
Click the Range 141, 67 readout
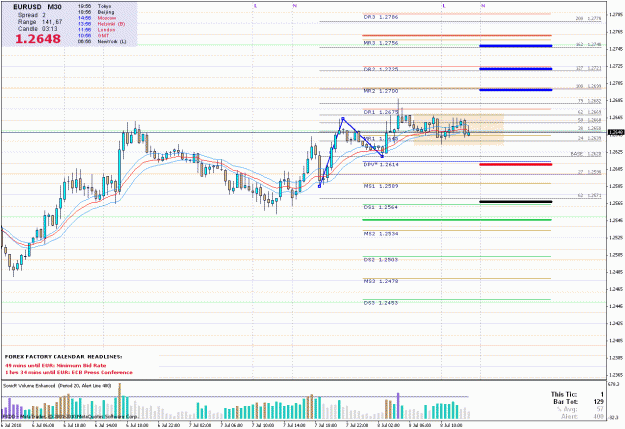click(x=40, y=22)
